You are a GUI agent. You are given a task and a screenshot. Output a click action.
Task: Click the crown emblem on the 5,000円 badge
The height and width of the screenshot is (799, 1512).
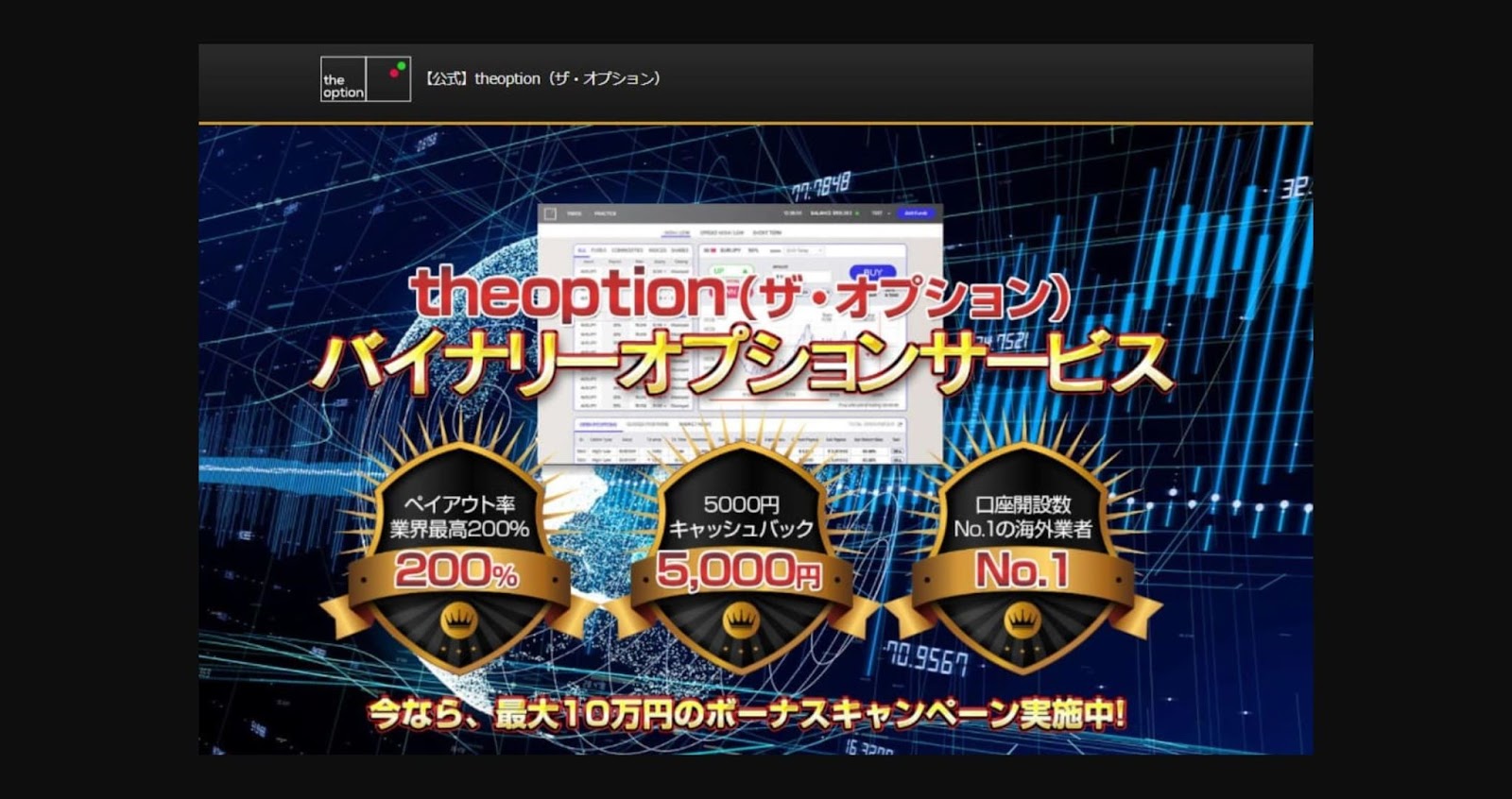coord(741,620)
